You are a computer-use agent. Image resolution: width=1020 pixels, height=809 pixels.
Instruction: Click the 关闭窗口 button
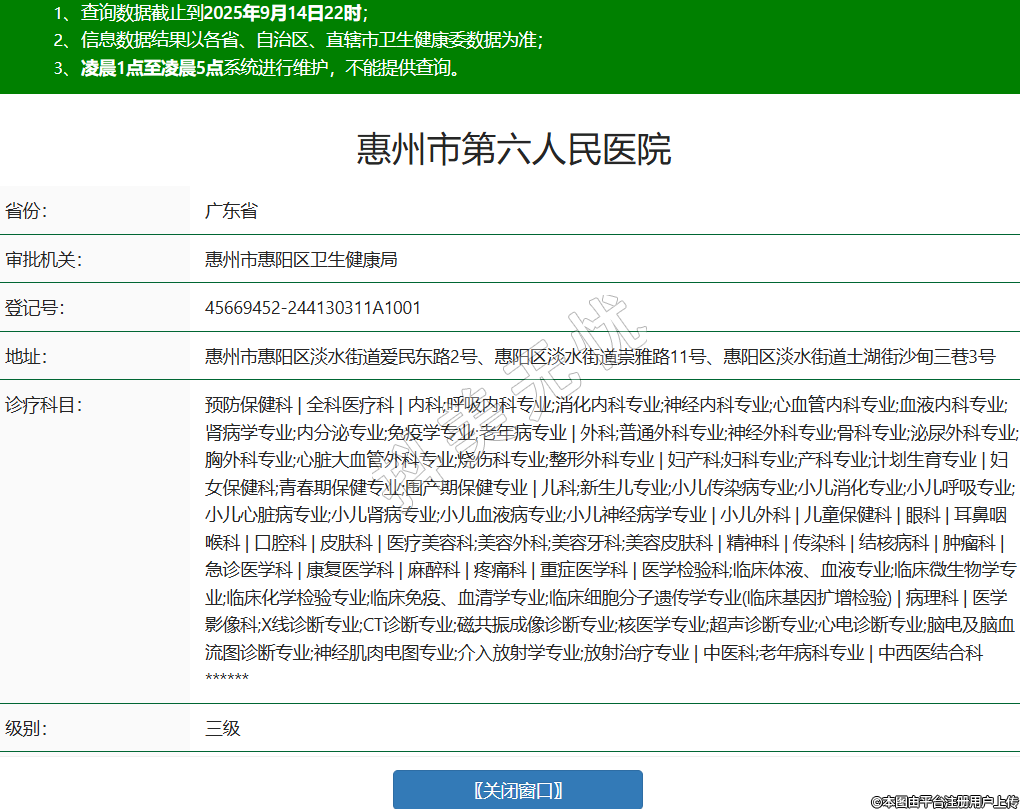coord(517,790)
